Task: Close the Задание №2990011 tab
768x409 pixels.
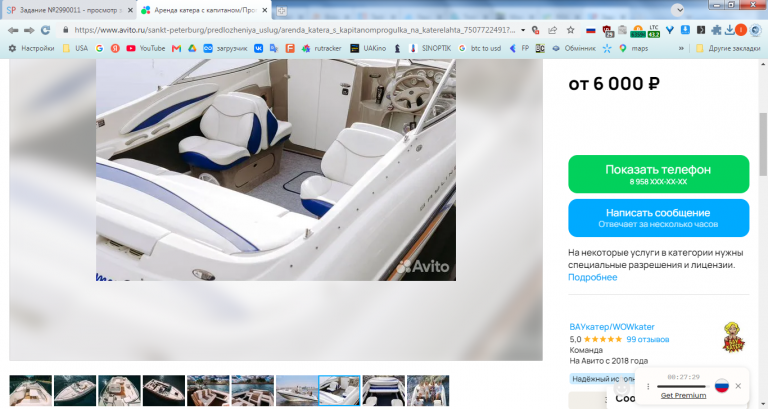Action: coord(130,10)
